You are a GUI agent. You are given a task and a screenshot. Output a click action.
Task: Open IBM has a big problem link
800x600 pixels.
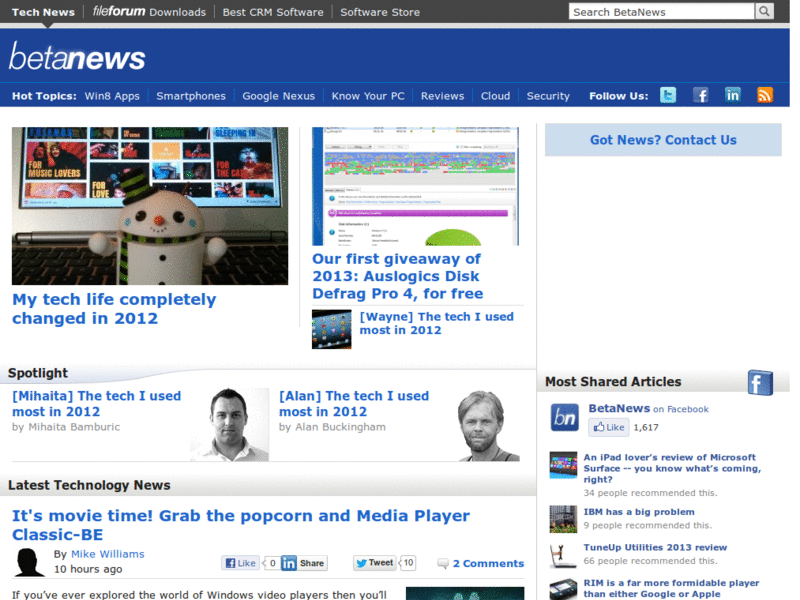coord(639,512)
